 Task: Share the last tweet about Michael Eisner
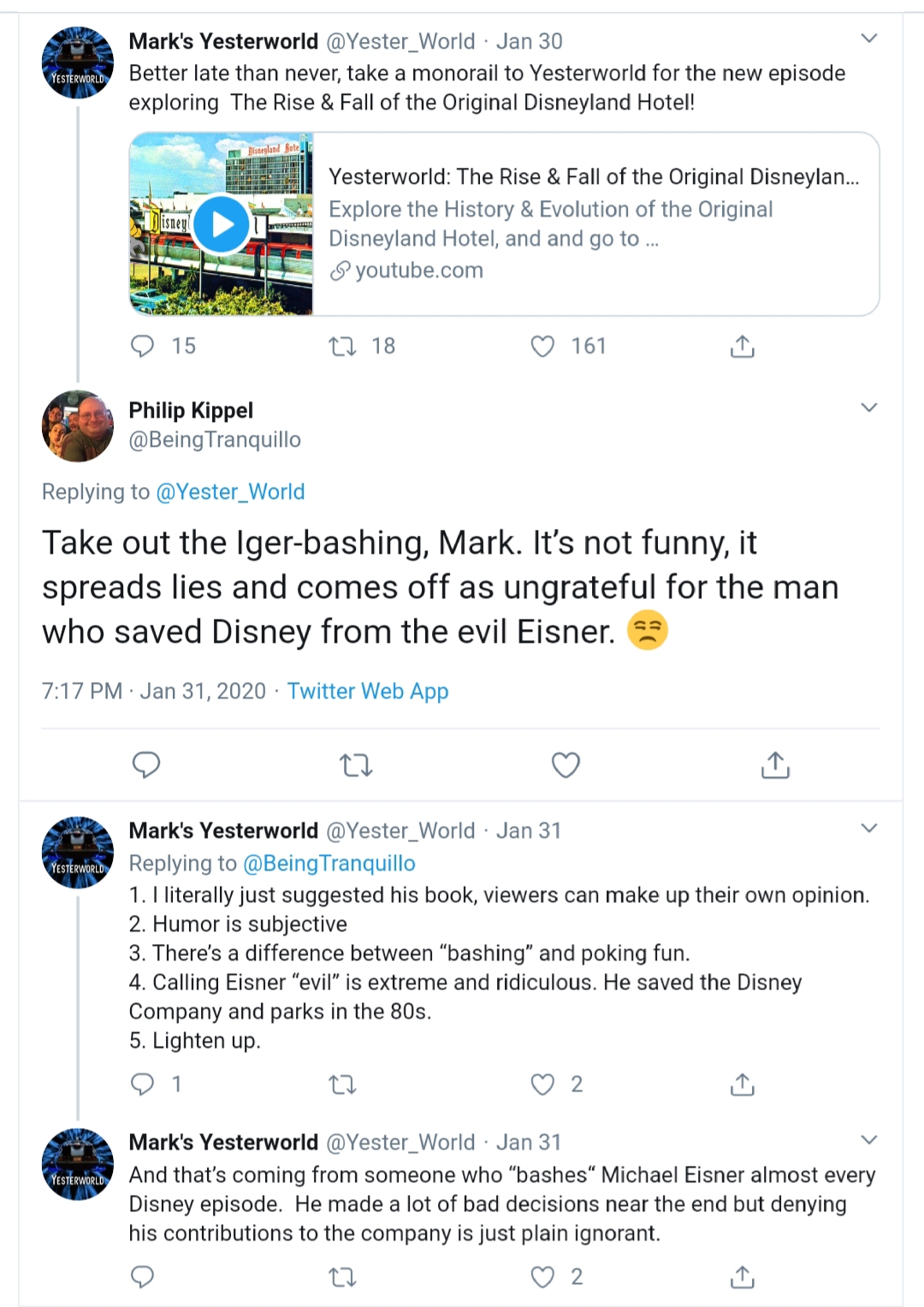pos(743,1277)
